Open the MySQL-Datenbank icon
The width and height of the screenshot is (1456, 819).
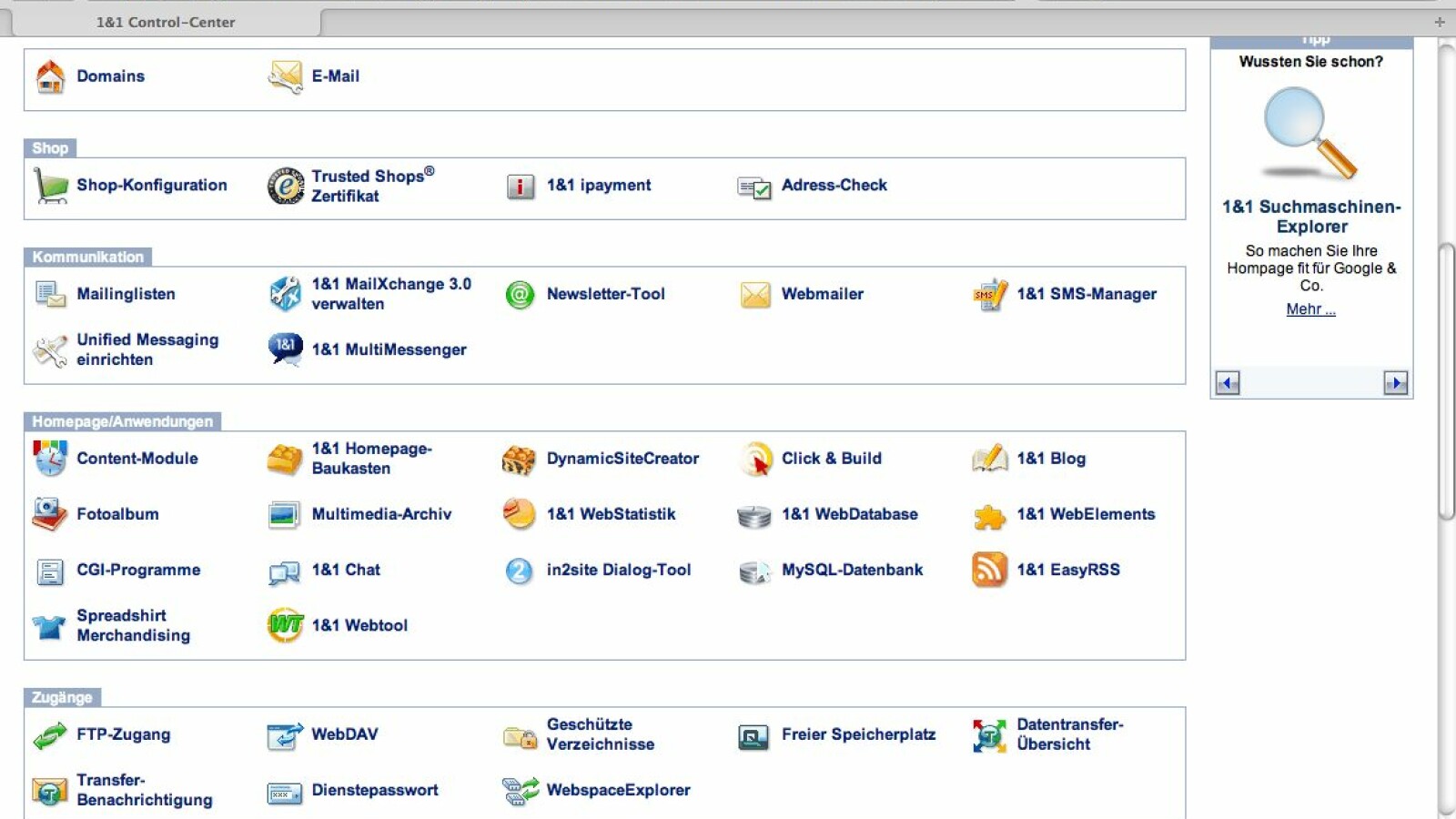tap(754, 571)
